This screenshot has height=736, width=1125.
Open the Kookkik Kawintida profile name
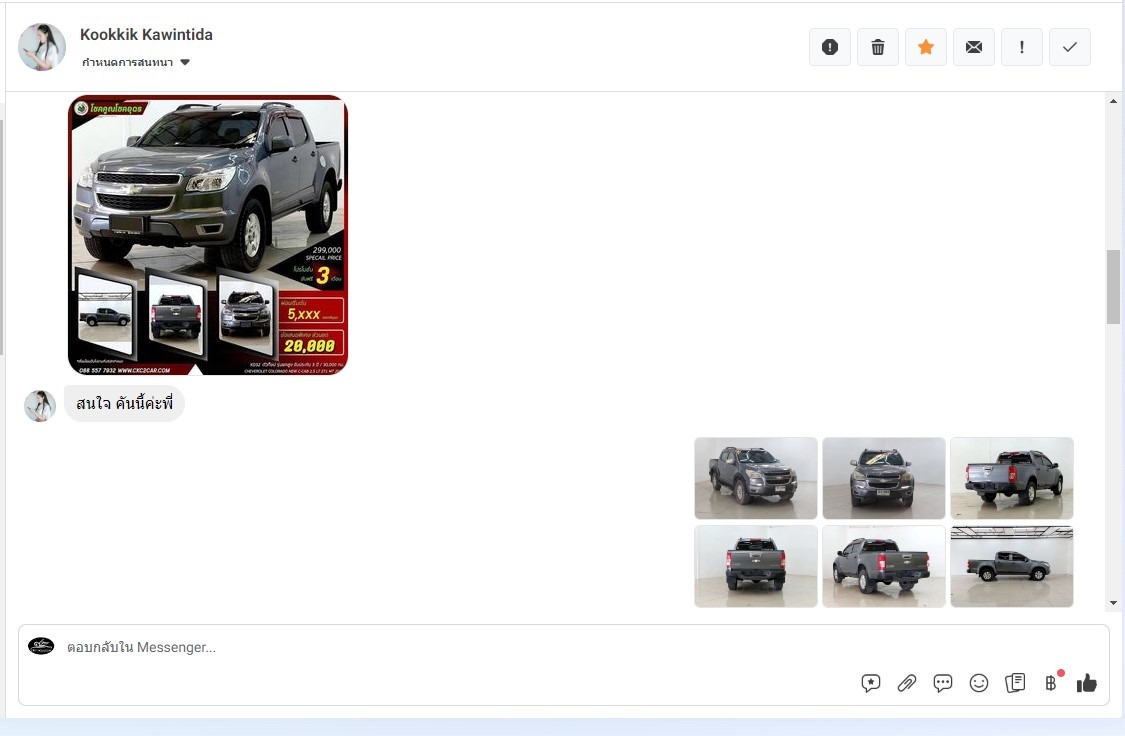(x=146, y=35)
